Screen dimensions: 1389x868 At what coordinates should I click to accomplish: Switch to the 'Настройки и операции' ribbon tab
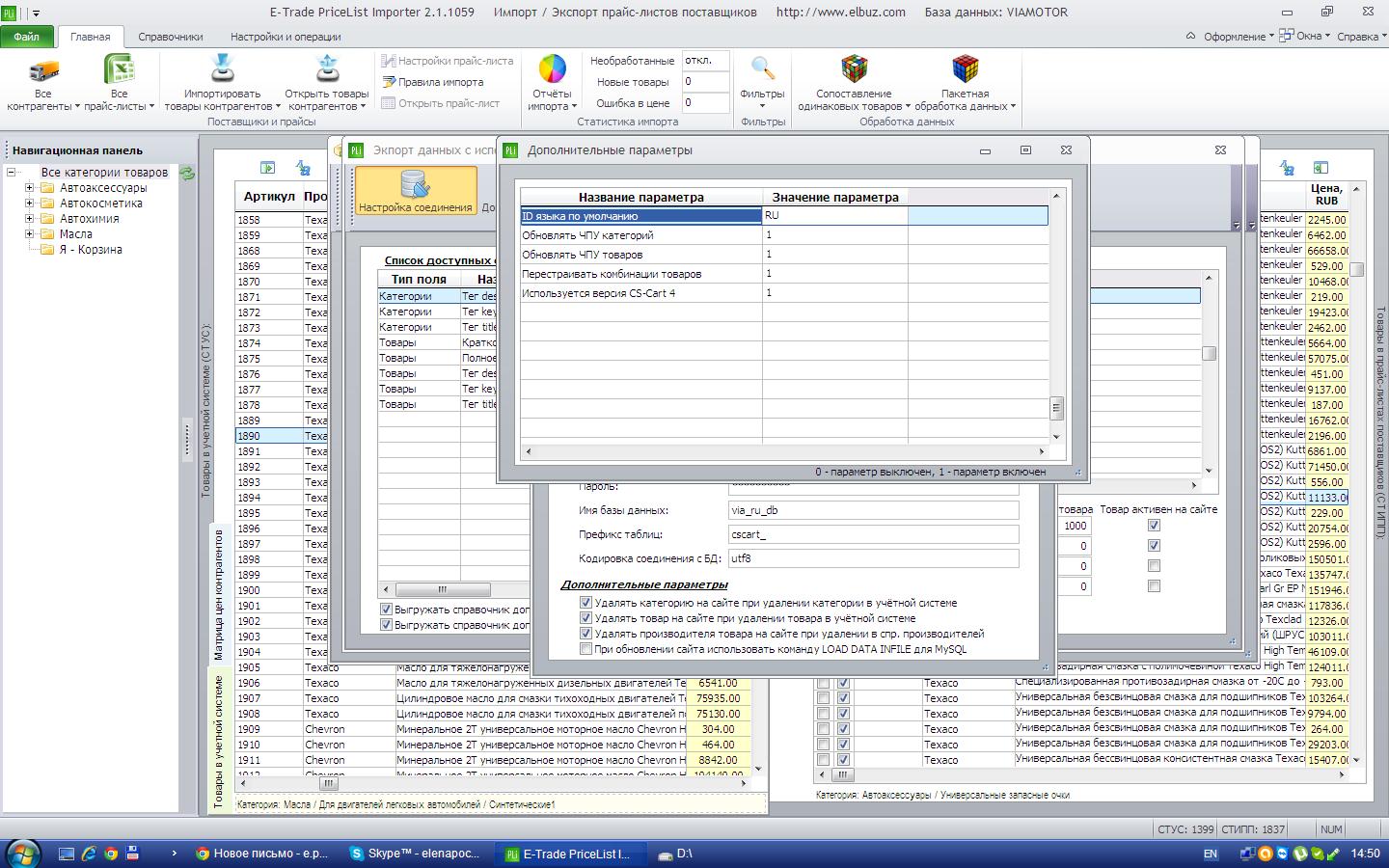click(286, 37)
